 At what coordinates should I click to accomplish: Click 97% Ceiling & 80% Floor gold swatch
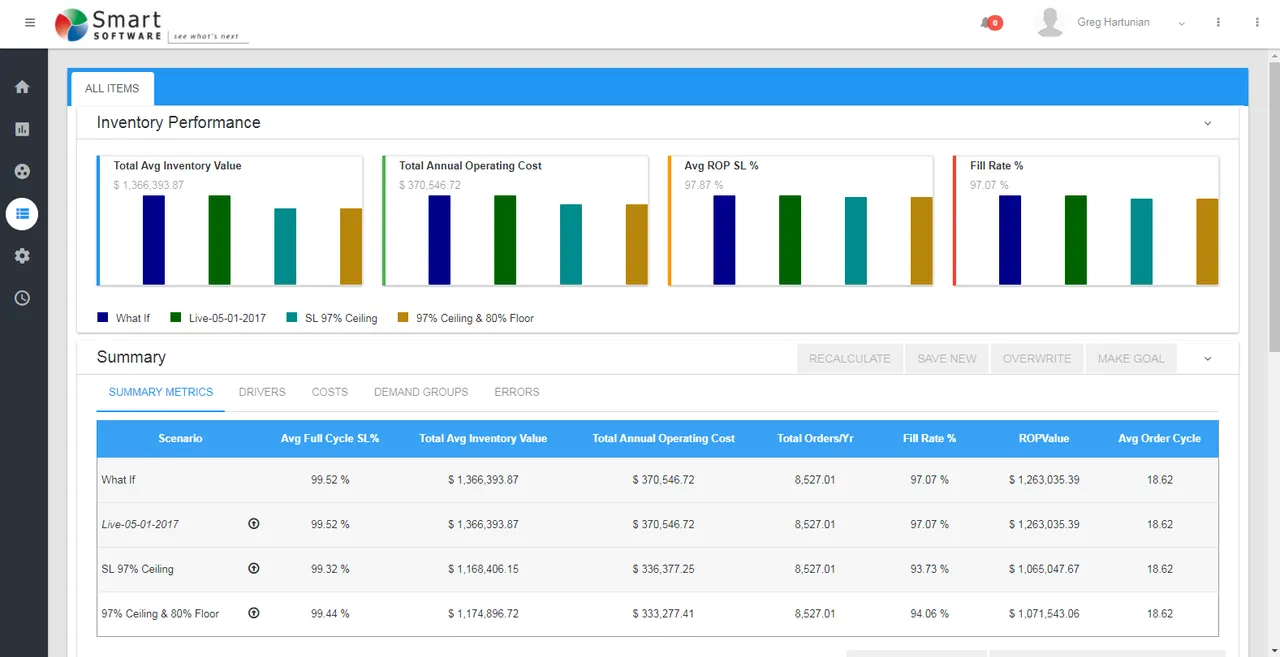pyautogui.click(x=403, y=317)
